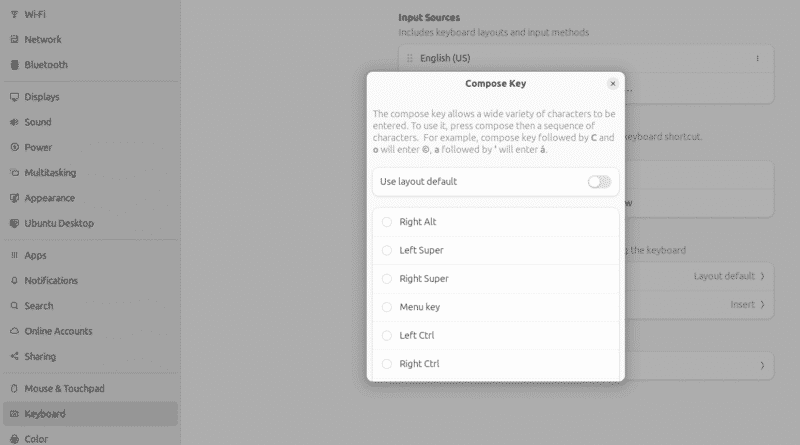Click the Ubuntu Desktop icon
This screenshot has height=445, width=800.
click(x=14, y=223)
